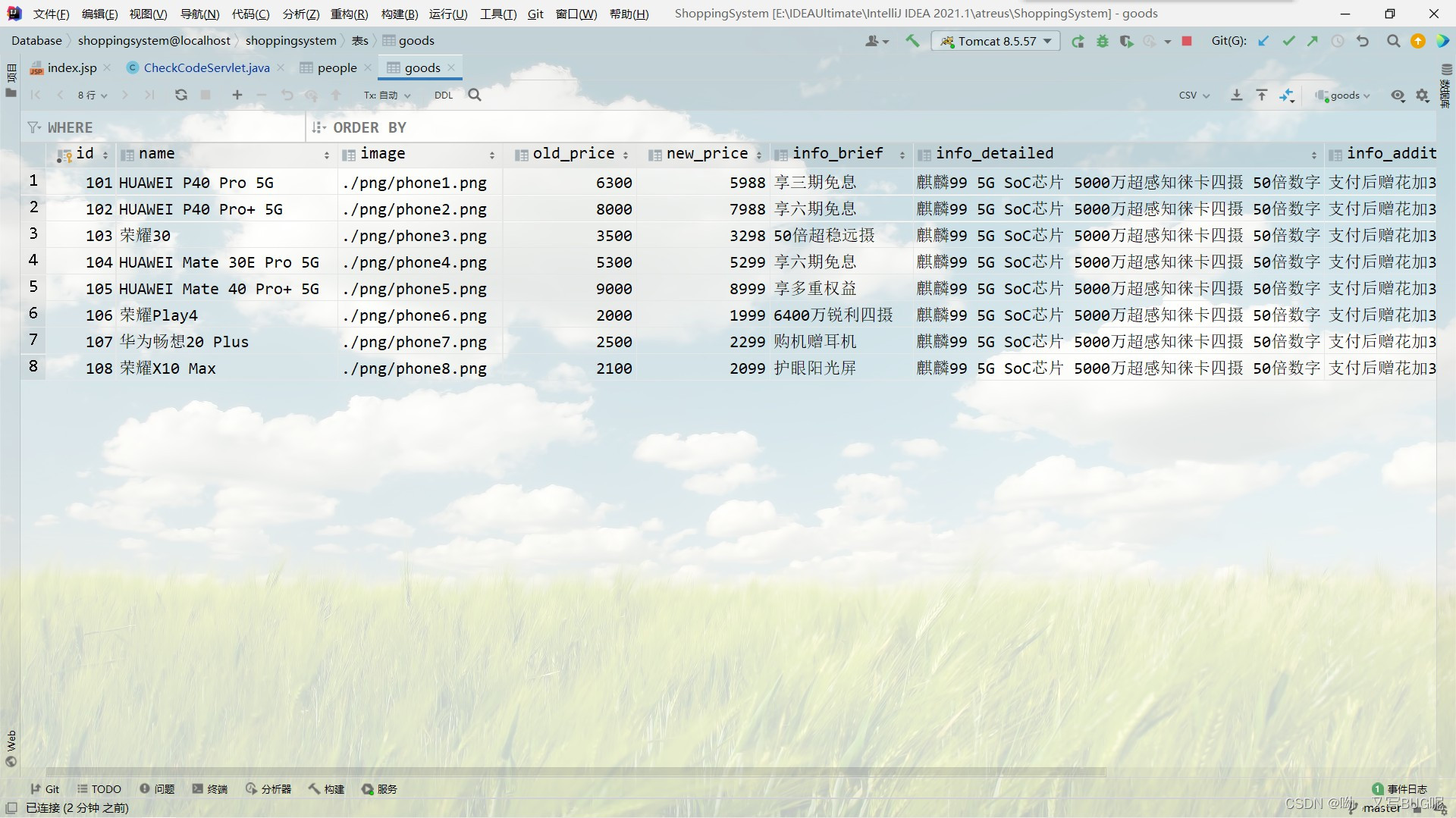This screenshot has height=818, width=1456.
Task: Submit changes with the up arrow icon
Action: [x=336, y=95]
